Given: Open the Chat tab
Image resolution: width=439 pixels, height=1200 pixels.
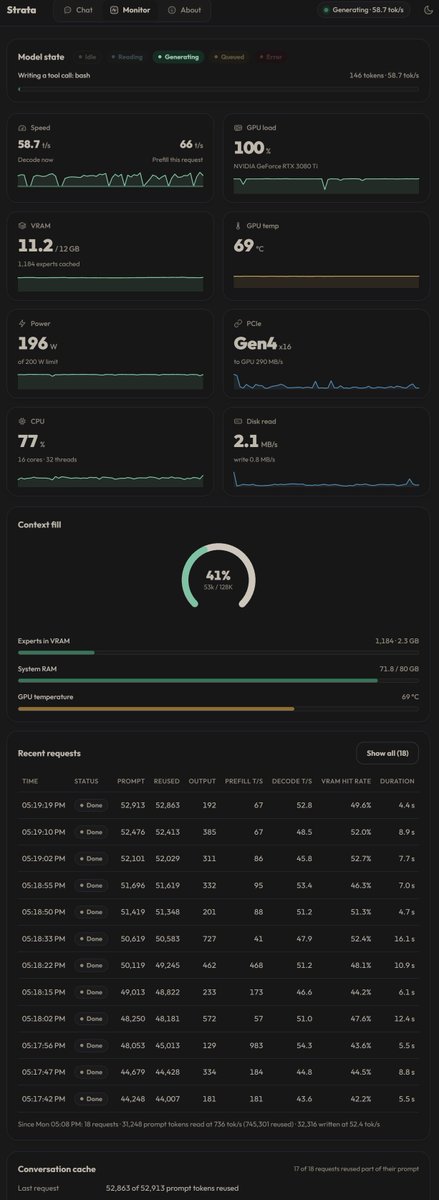Looking at the screenshot, I should coord(78,10).
